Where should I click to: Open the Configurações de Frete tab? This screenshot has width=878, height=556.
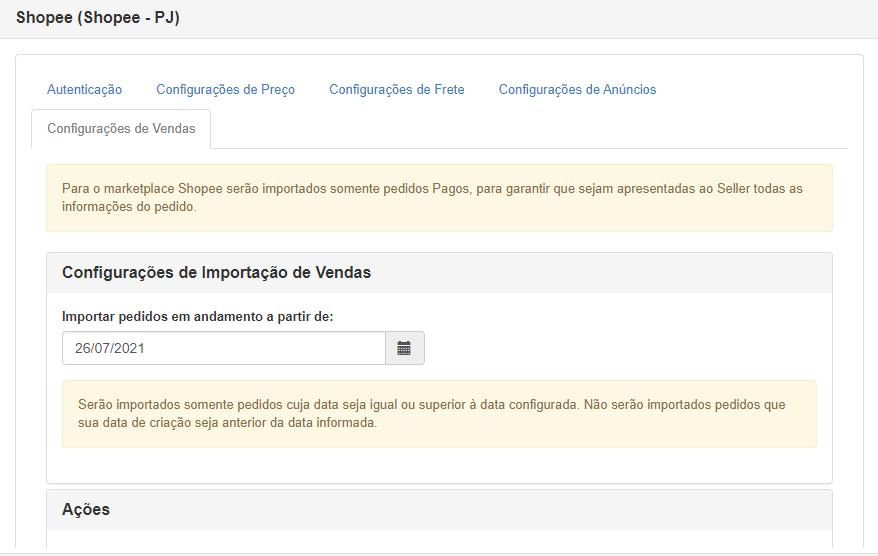click(397, 90)
